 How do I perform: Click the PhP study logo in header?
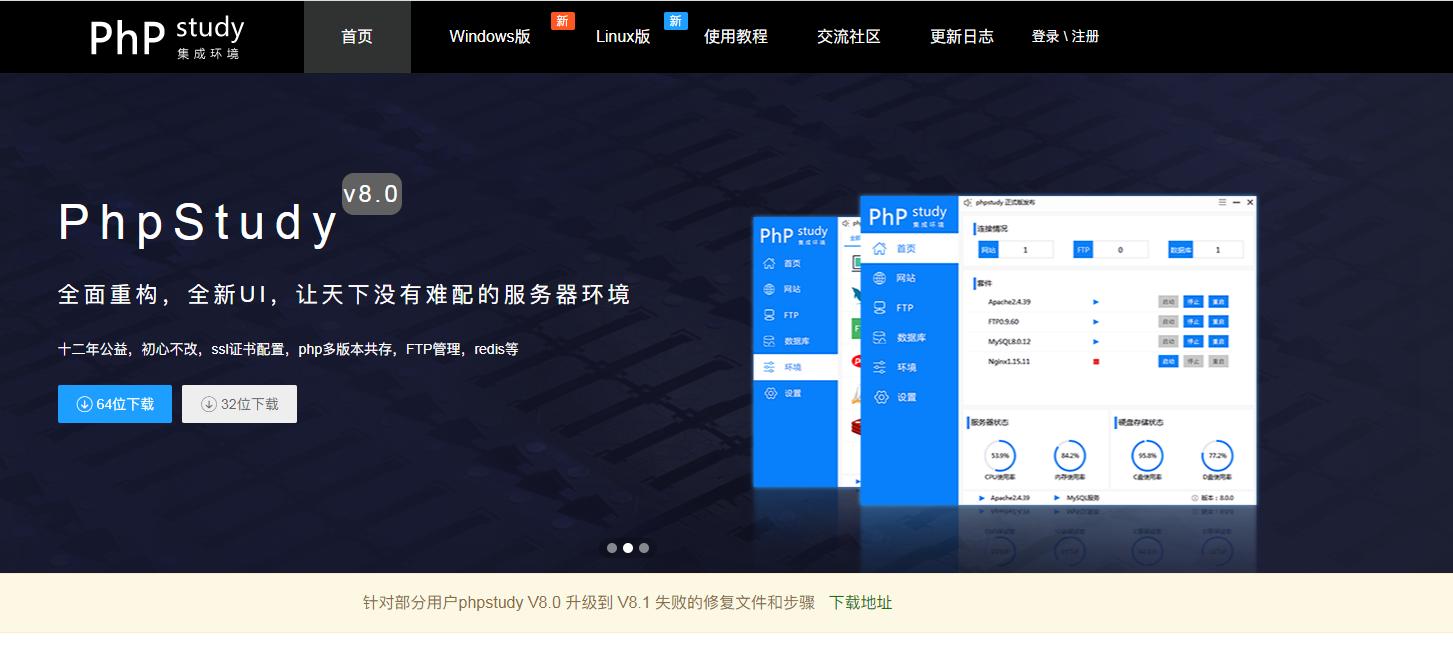(166, 37)
